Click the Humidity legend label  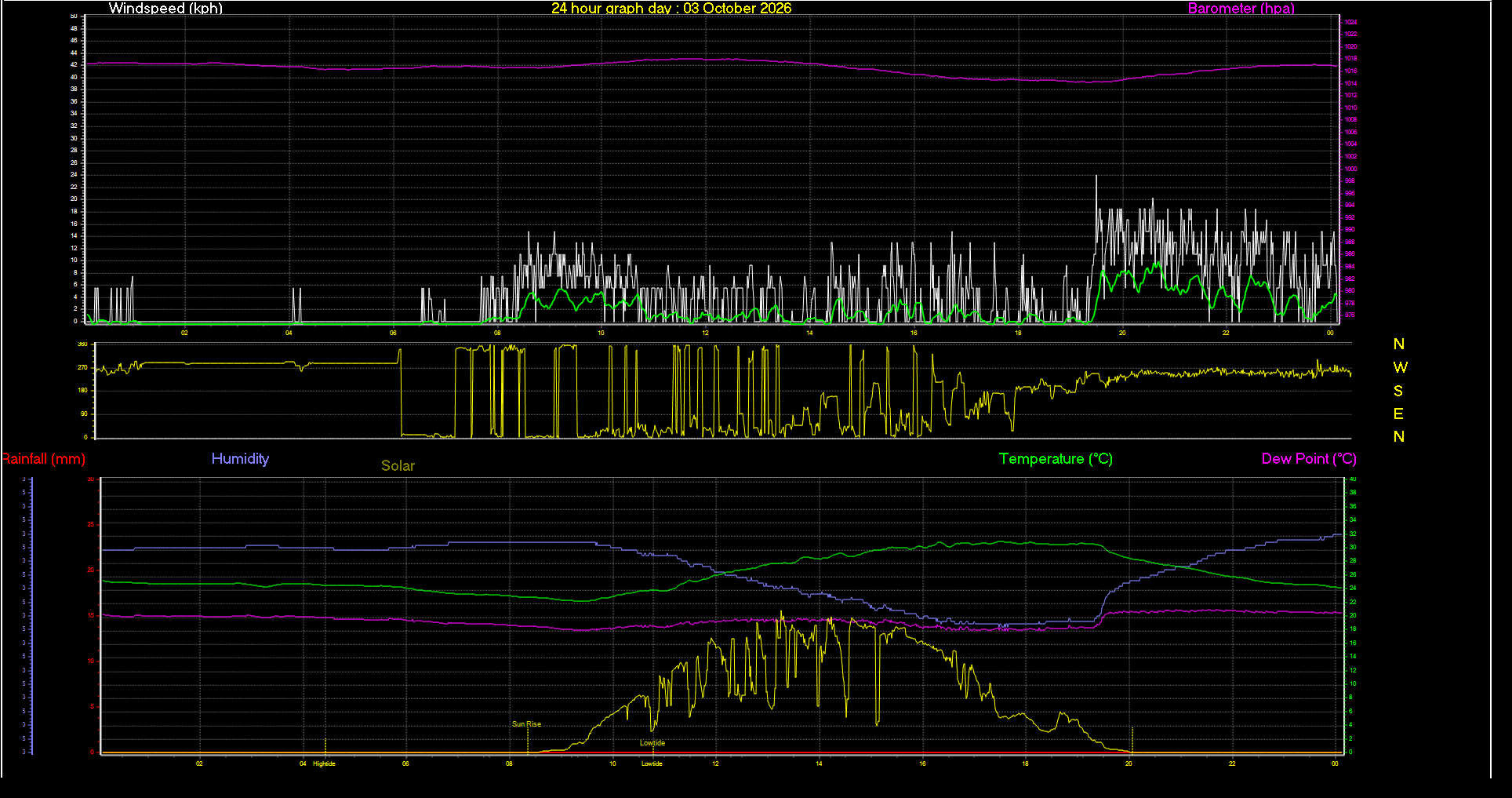(x=240, y=459)
